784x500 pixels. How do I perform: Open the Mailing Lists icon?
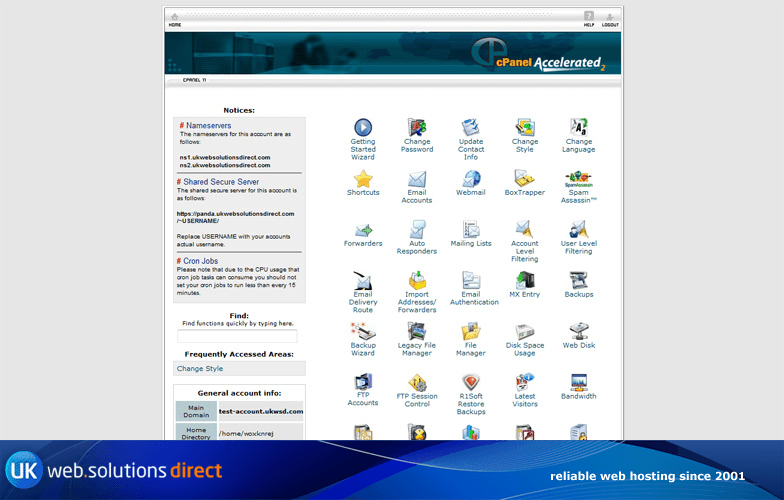(471, 229)
